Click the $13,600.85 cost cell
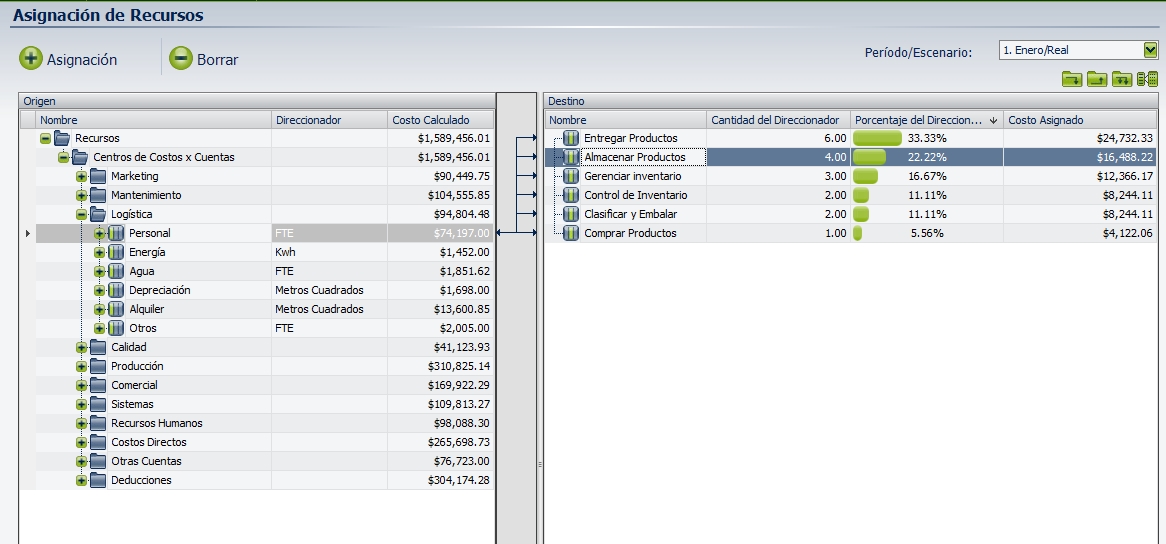1166x544 pixels. click(440, 309)
